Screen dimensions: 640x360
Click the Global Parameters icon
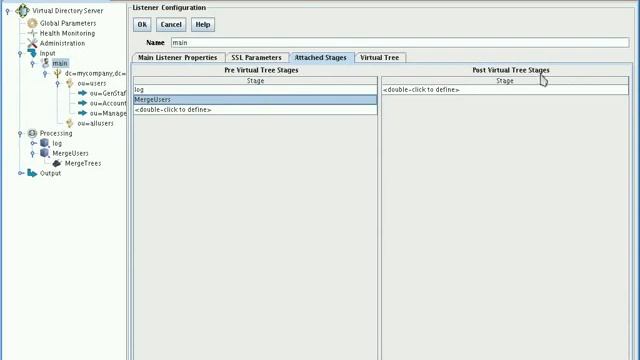pos(32,23)
